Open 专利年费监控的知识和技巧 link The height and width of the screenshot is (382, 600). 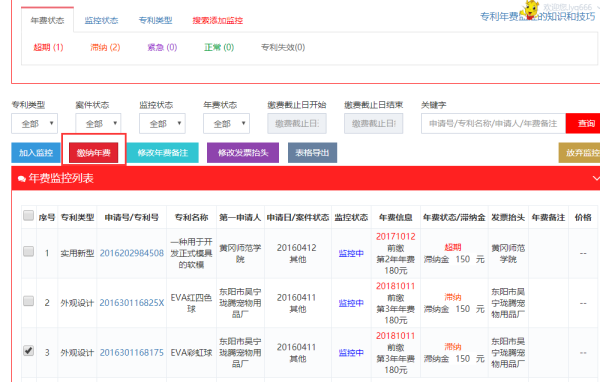[x=538, y=16]
